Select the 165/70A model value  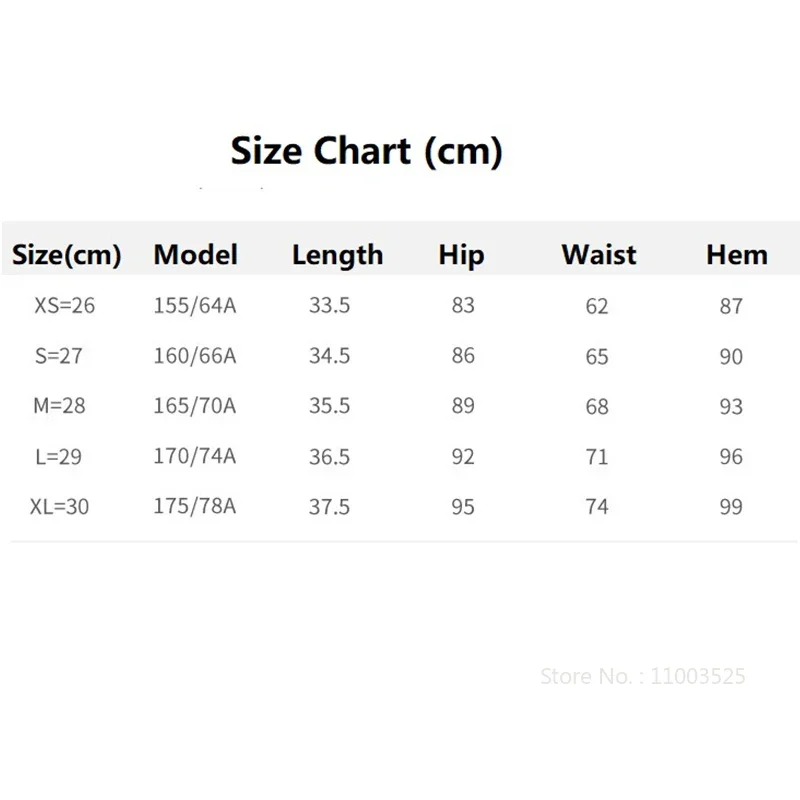[195, 406]
